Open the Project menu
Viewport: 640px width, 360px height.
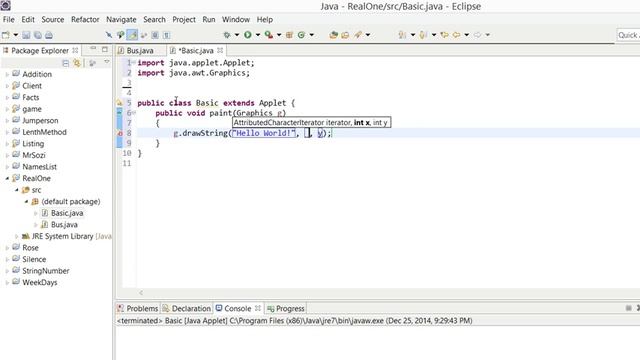coord(184,20)
